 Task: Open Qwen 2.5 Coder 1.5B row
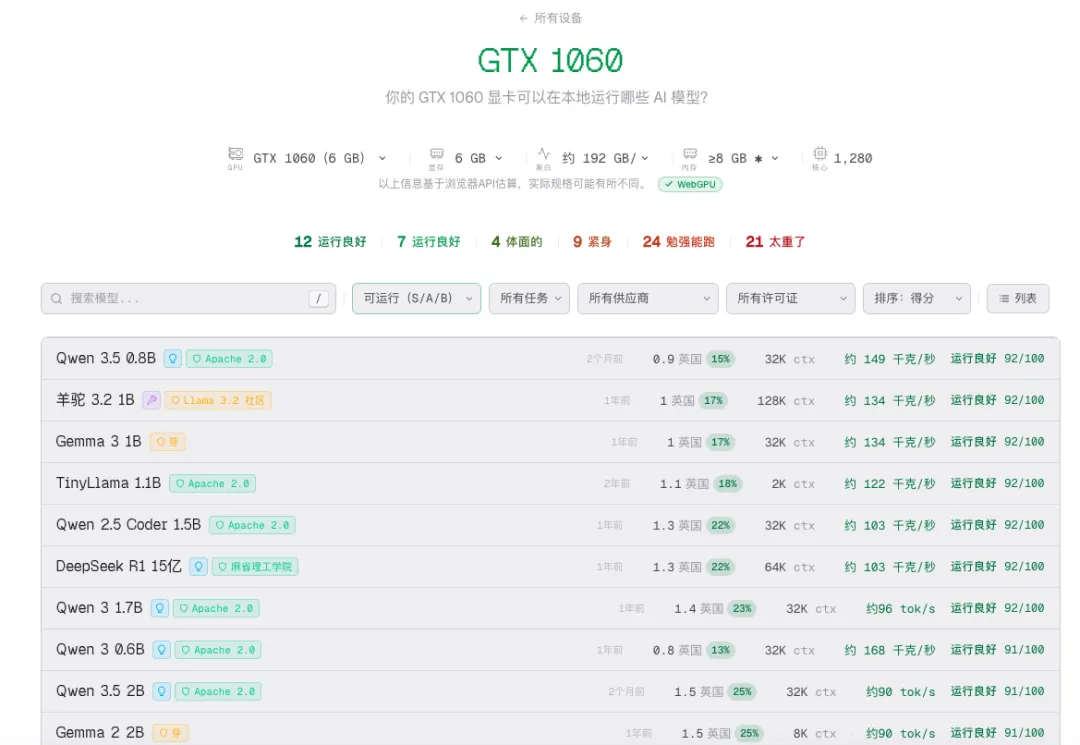(550, 525)
